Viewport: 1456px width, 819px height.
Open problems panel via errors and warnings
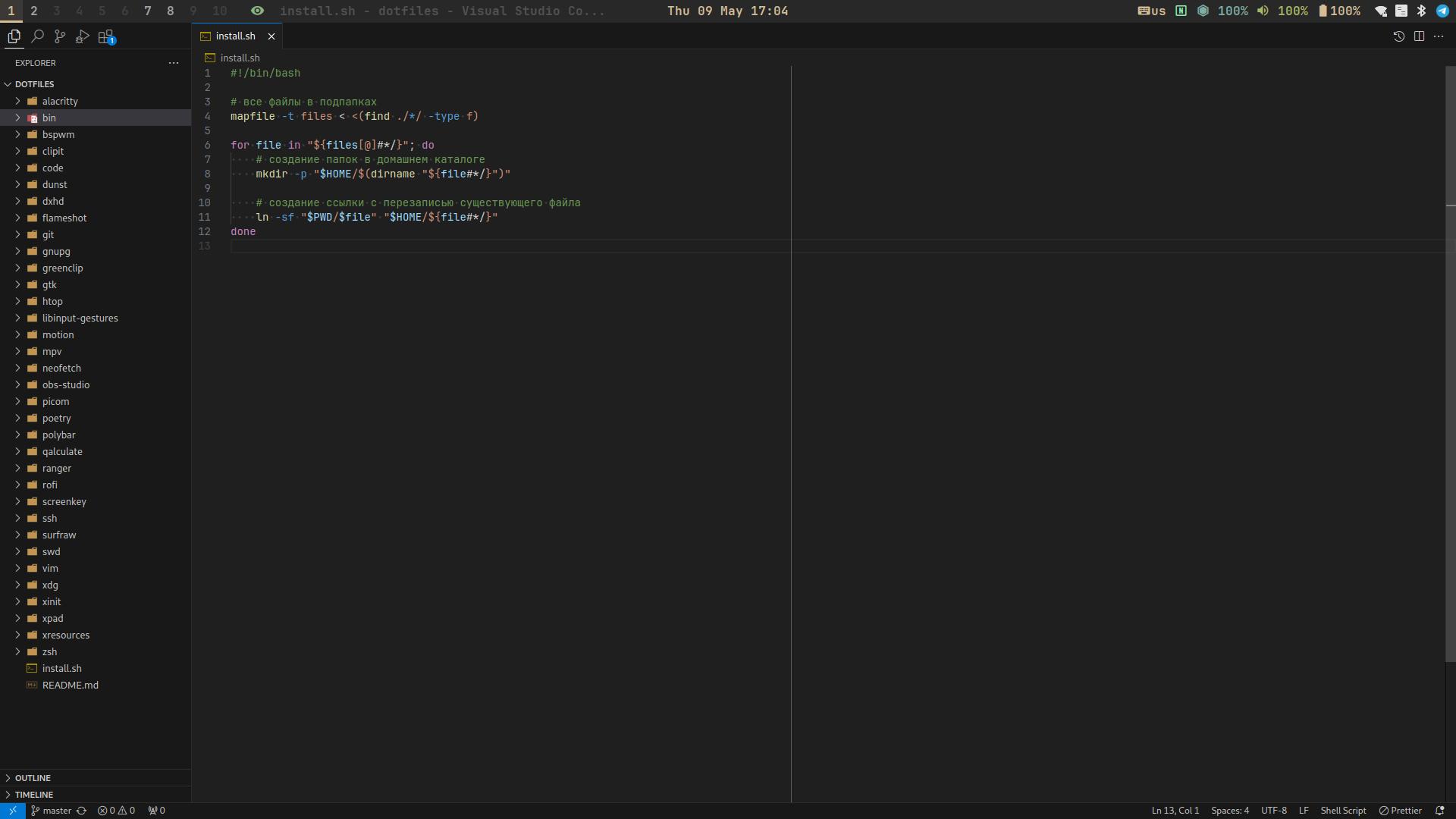click(116, 811)
